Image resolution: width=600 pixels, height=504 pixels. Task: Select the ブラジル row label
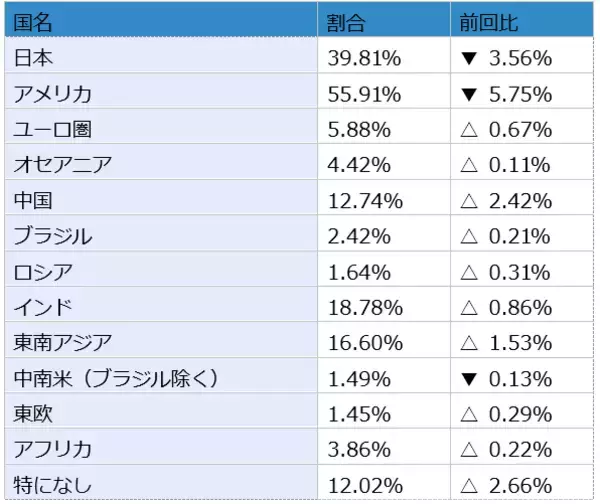click(52, 237)
